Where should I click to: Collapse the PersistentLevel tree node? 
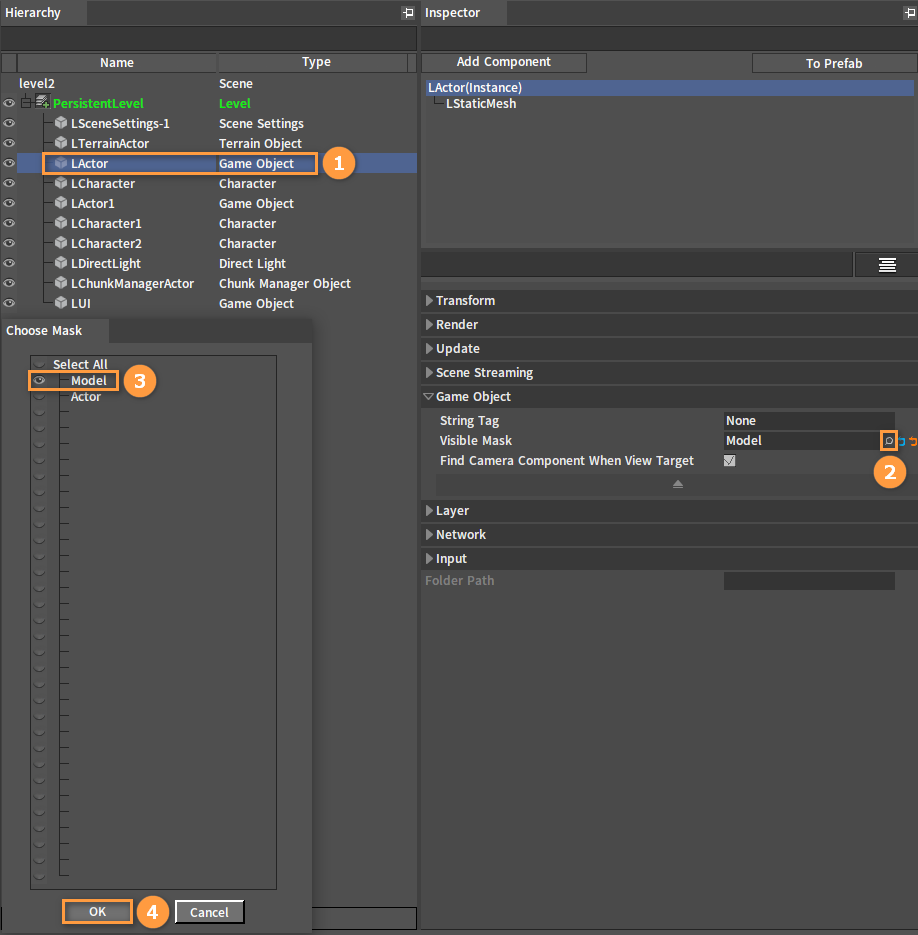pos(26,103)
